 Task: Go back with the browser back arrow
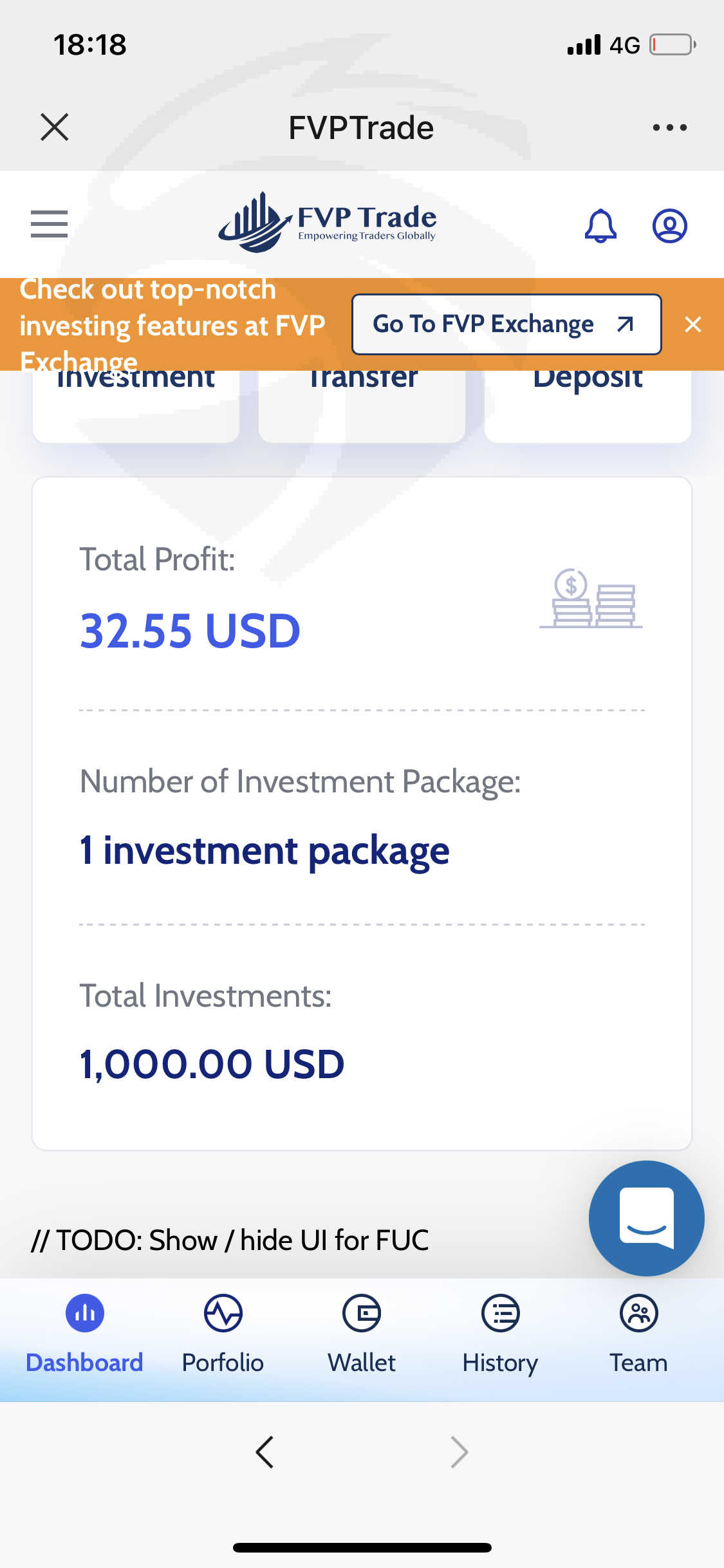coord(265,1451)
